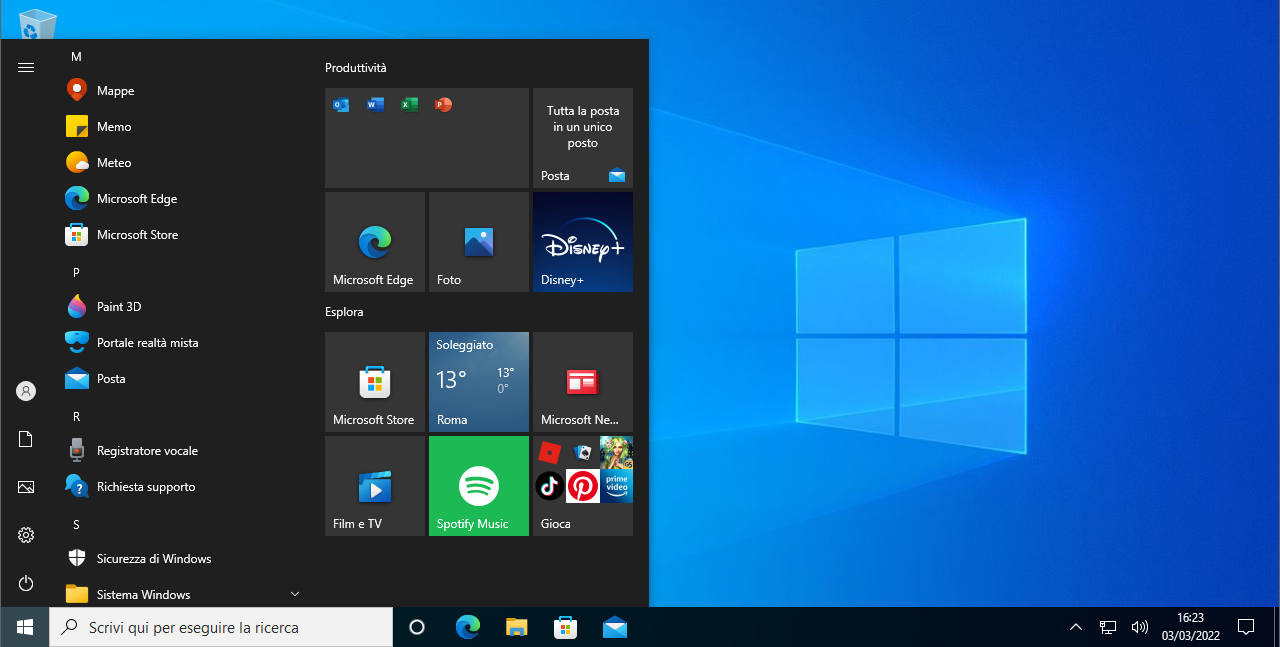Screen dimensions: 1280x647
Task: Open the Microsoft News tile
Action: pyautogui.click(x=583, y=382)
